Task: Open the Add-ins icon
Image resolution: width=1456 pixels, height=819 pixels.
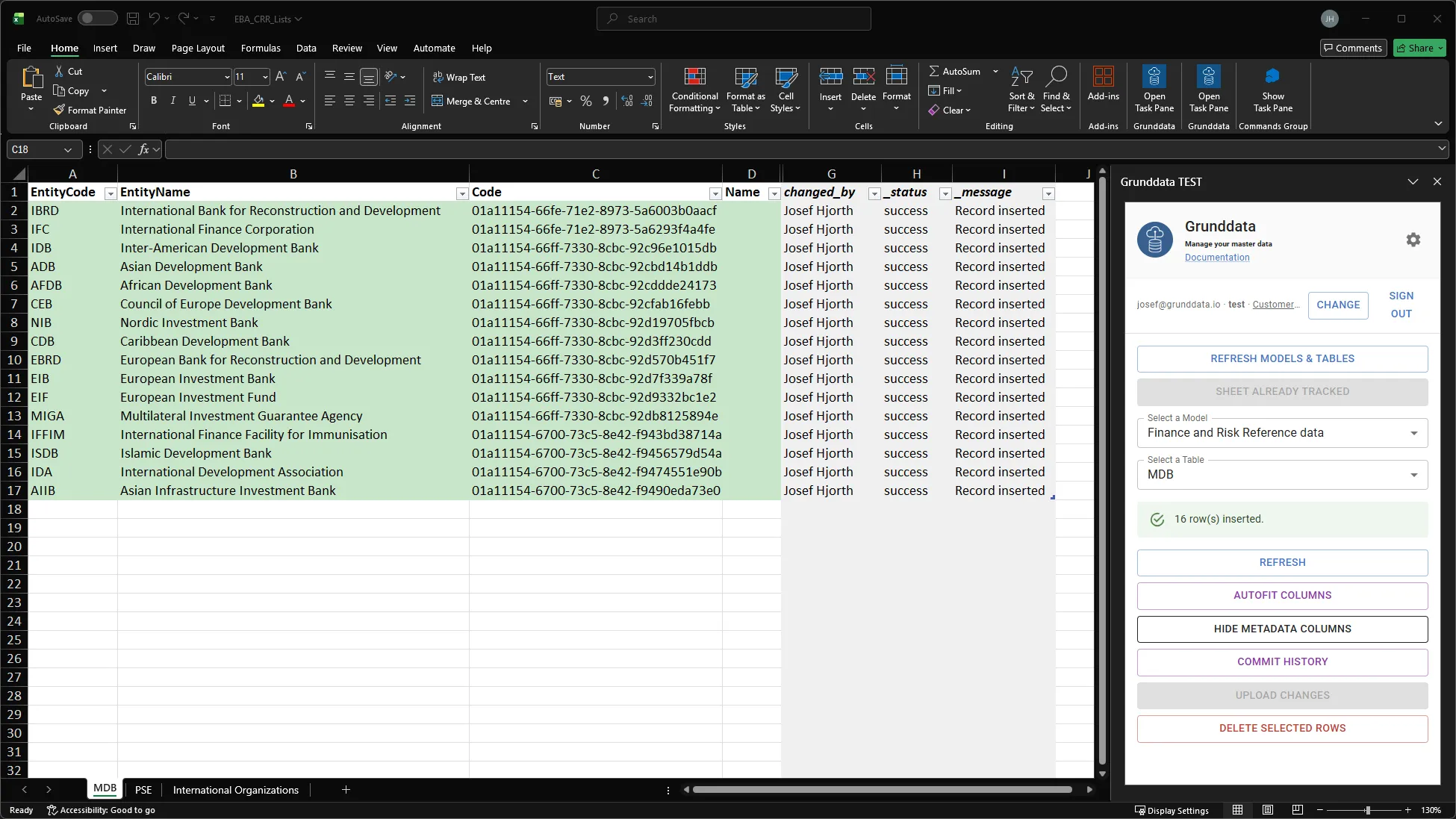Action: click(x=1103, y=76)
